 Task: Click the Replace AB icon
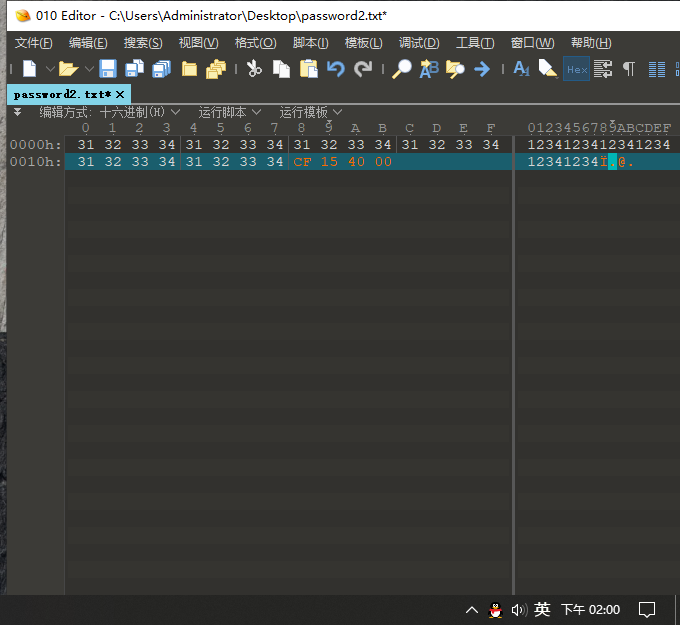[429, 69]
